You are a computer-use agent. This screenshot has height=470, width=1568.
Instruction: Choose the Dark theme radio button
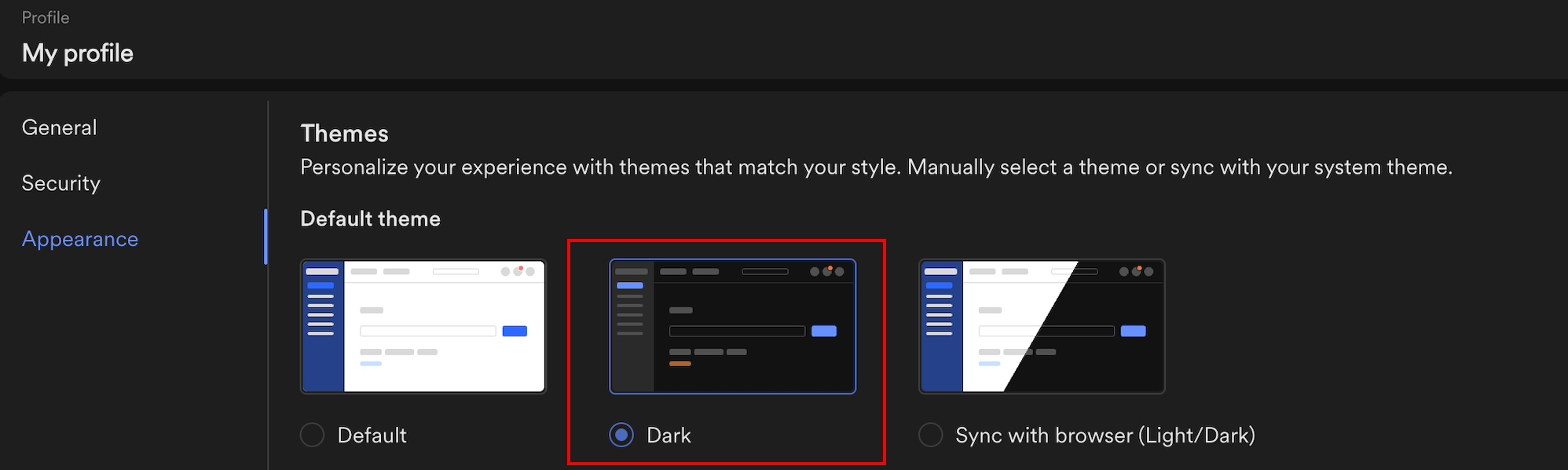point(621,435)
